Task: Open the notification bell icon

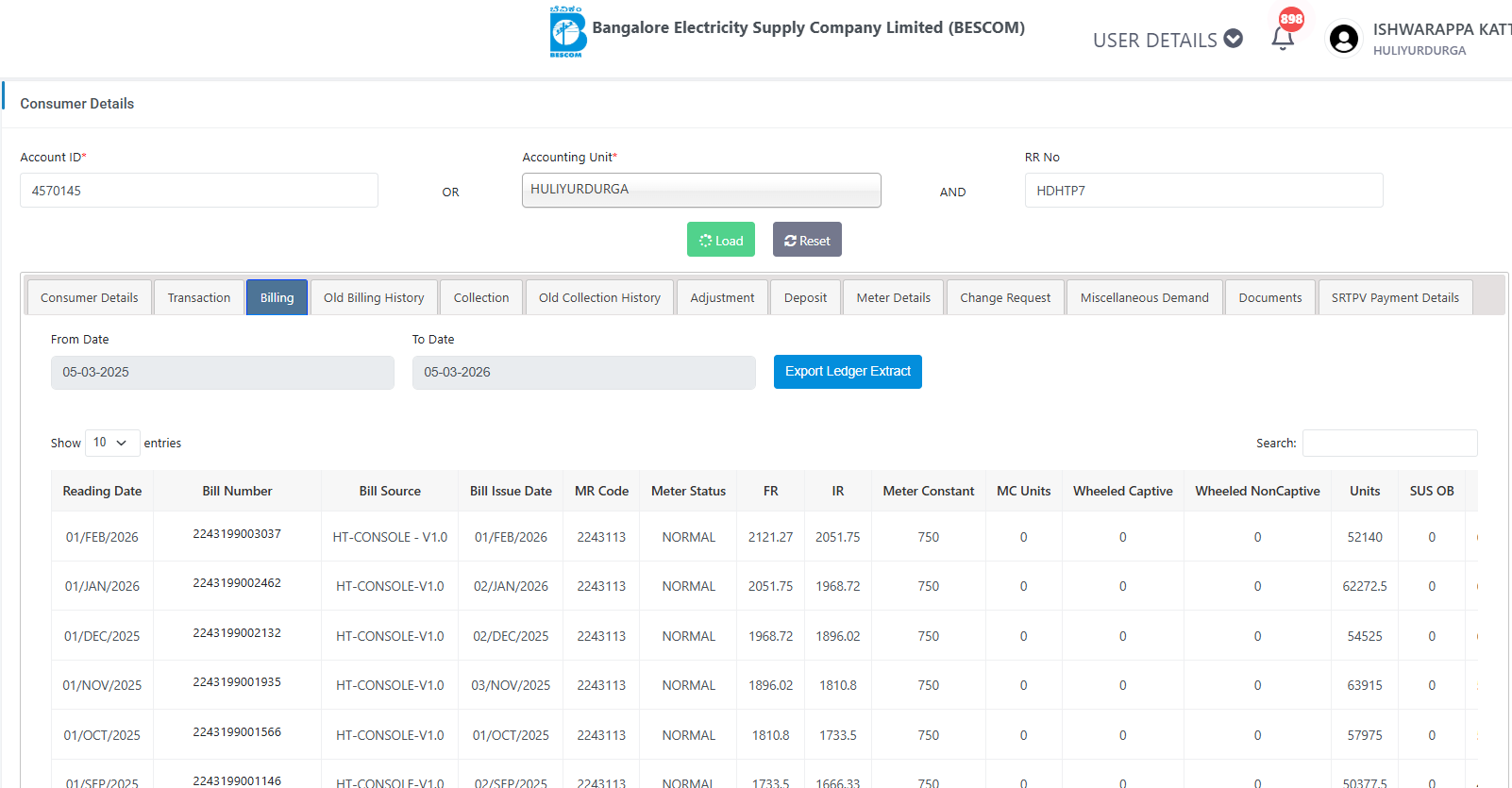Action: 1283,38
